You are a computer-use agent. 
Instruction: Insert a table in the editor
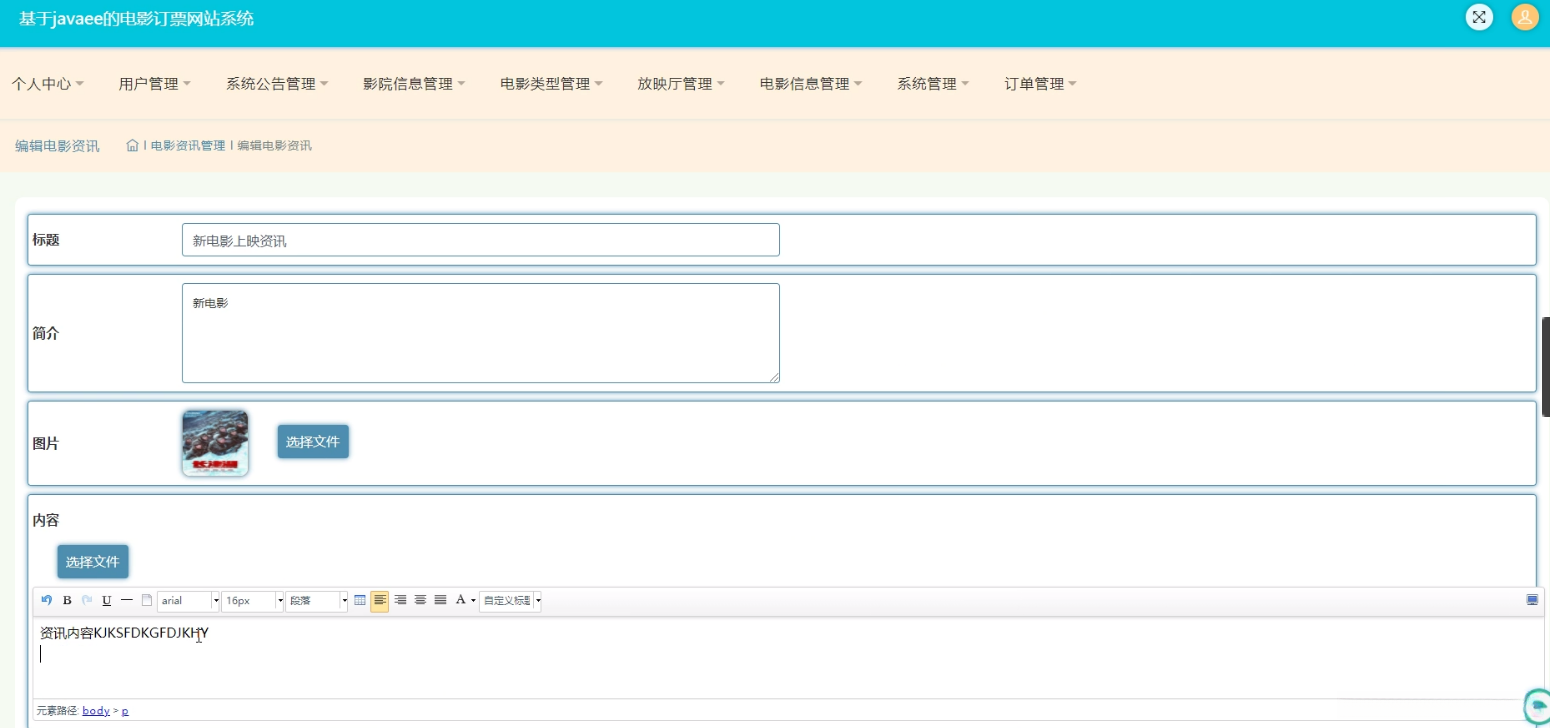[x=360, y=600]
